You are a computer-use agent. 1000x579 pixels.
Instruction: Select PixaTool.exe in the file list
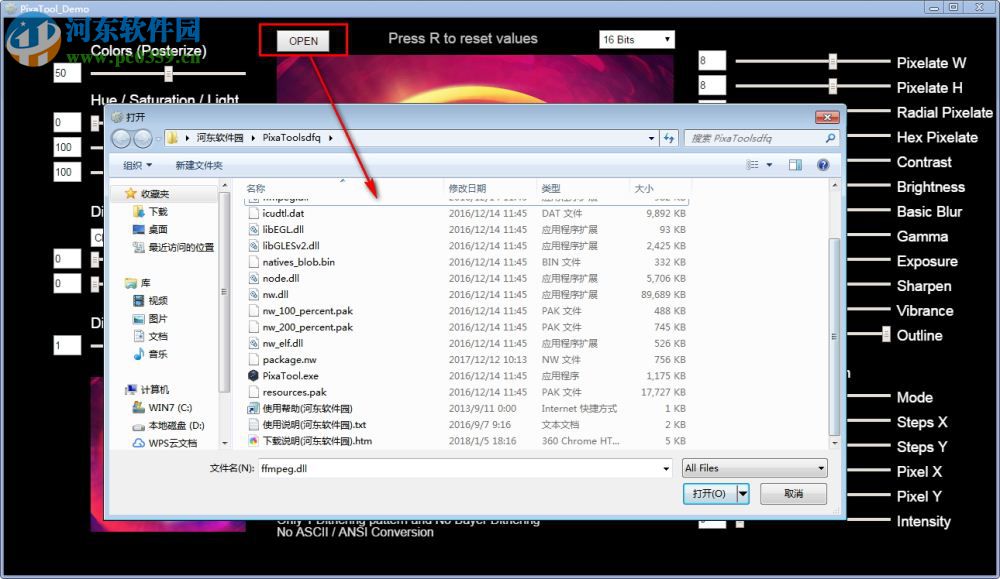click(x=291, y=375)
